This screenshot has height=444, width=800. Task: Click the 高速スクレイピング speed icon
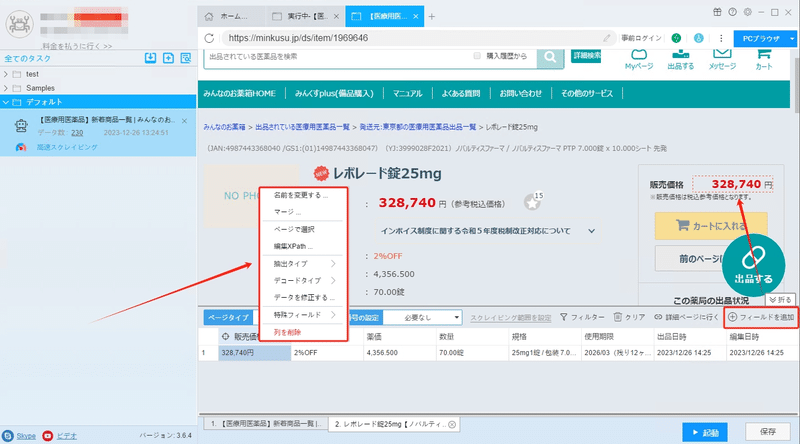(x=21, y=147)
